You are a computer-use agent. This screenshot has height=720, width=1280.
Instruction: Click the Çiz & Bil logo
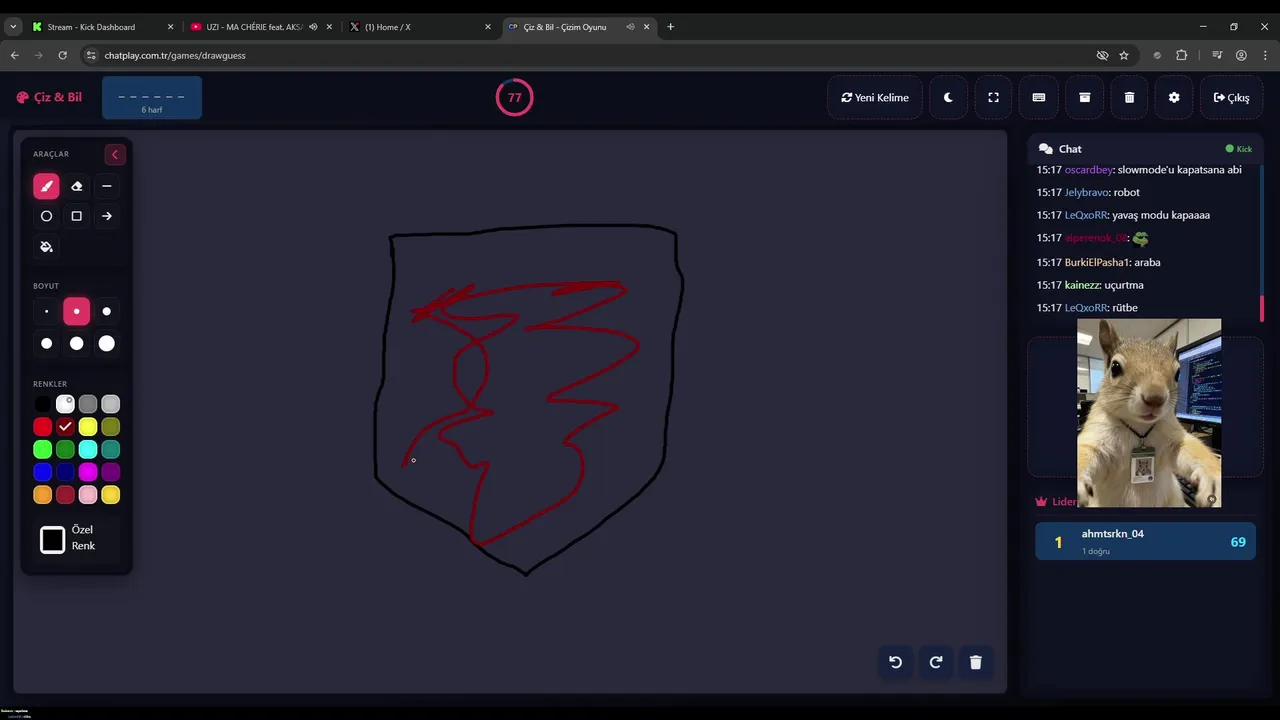(x=49, y=97)
